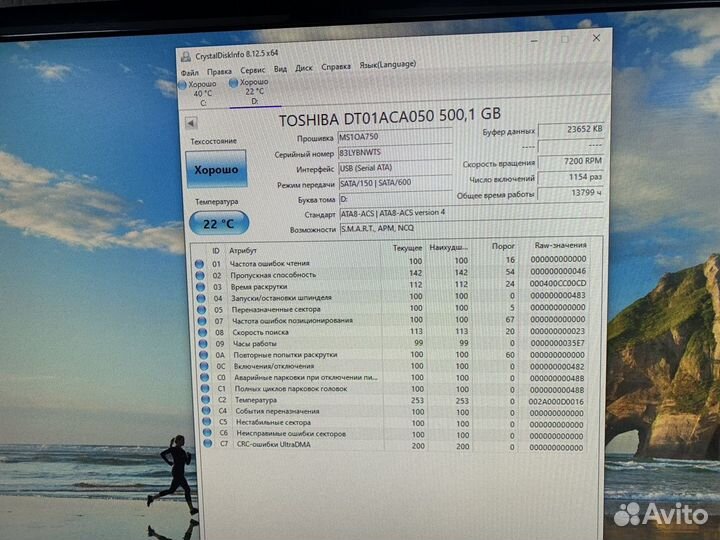720x540 pixels.
Task: Click the Хорошо health status button
Action: click(216, 169)
